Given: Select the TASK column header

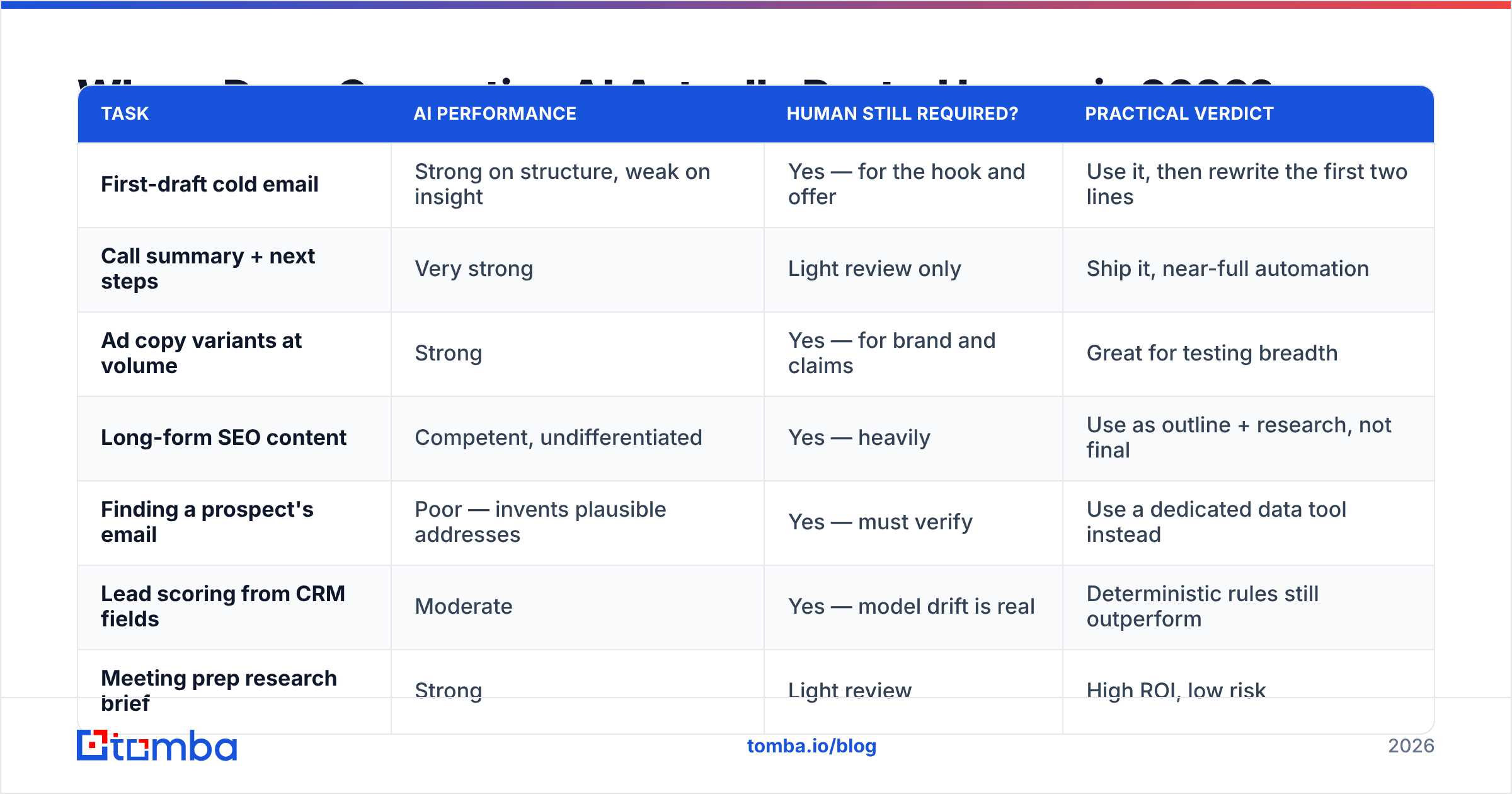Looking at the screenshot, I should [125, 113].
